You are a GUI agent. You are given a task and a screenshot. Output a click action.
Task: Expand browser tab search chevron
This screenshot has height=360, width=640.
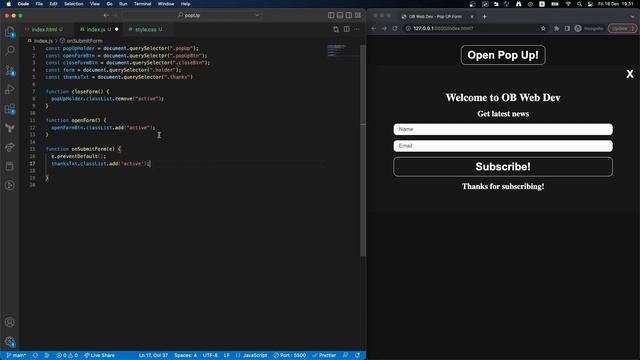click(x=632, y=17)
